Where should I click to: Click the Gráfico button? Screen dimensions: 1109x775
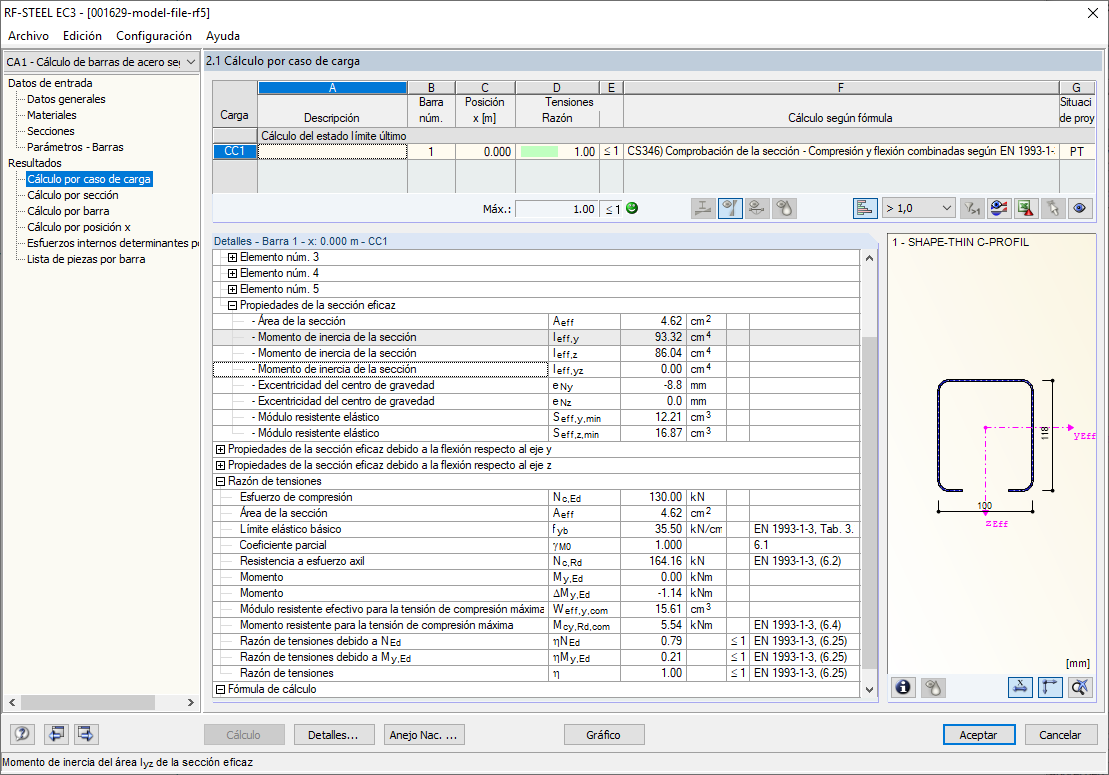(x=603, y=735)
